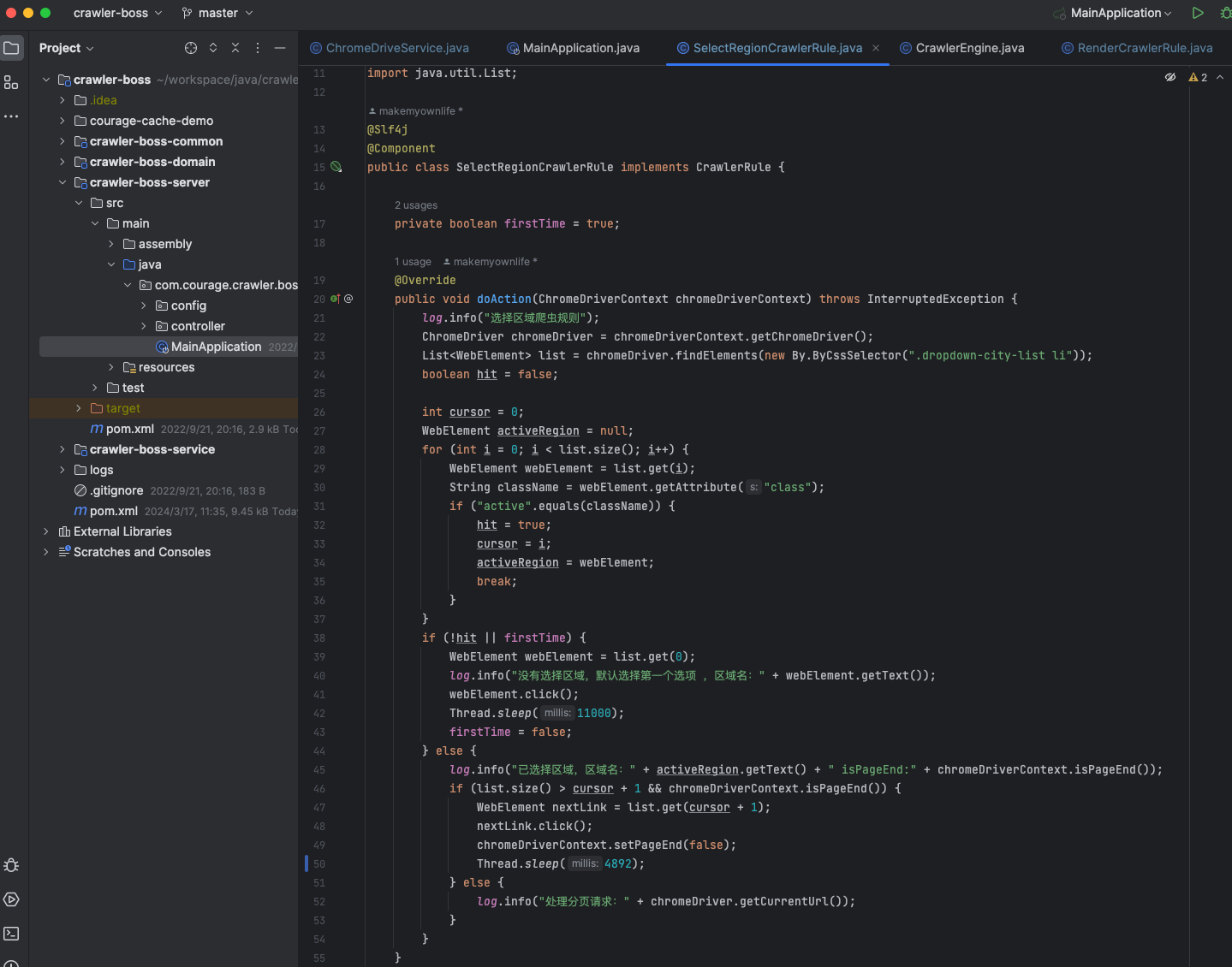Expand the config package
The width and height of the screenshot is (1232, 967).
[143, 306]
